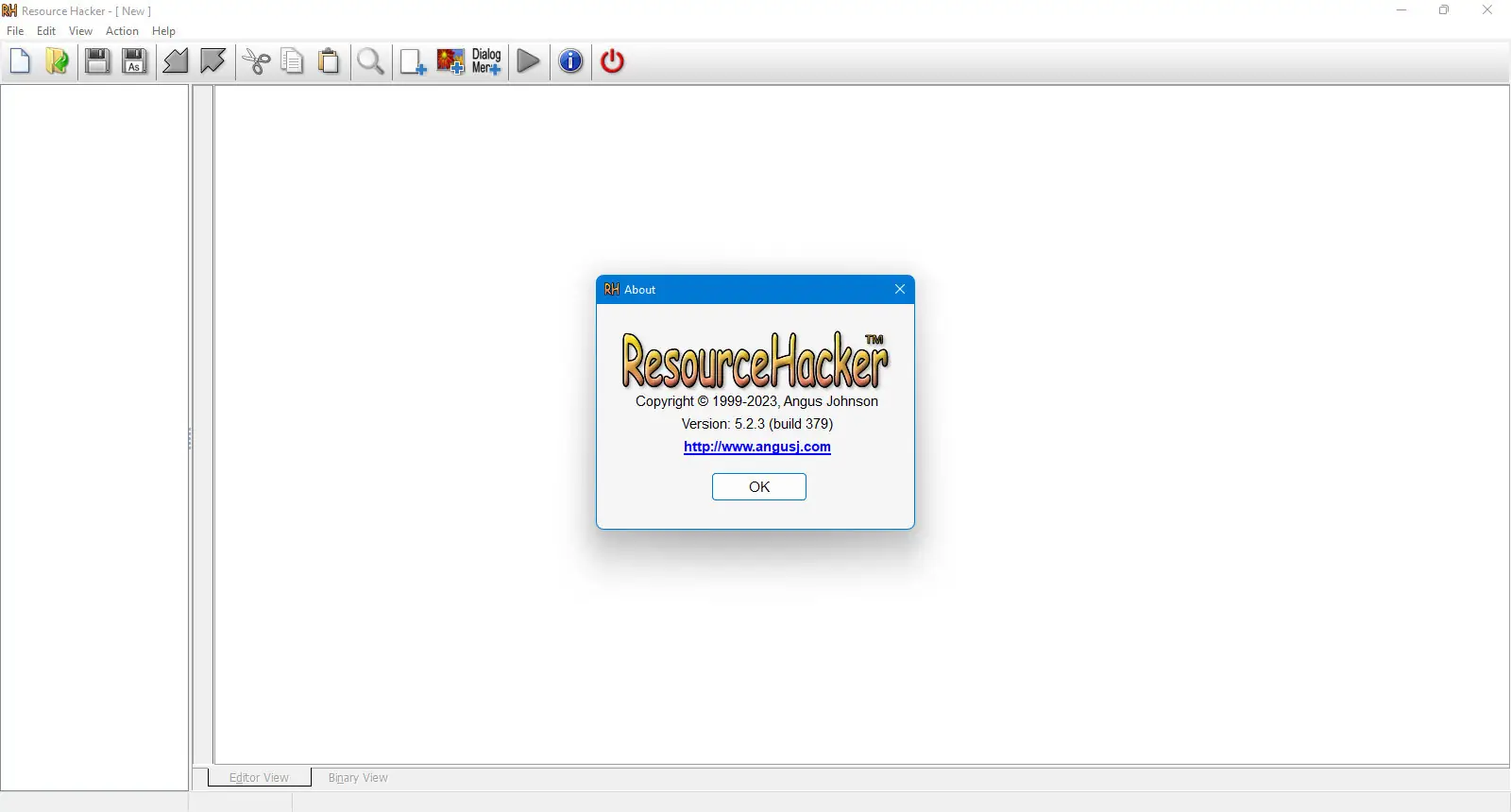Close the Resource Hacker main window
Viewport: 1511px width, 812px height.
(x=1487, y=10)
